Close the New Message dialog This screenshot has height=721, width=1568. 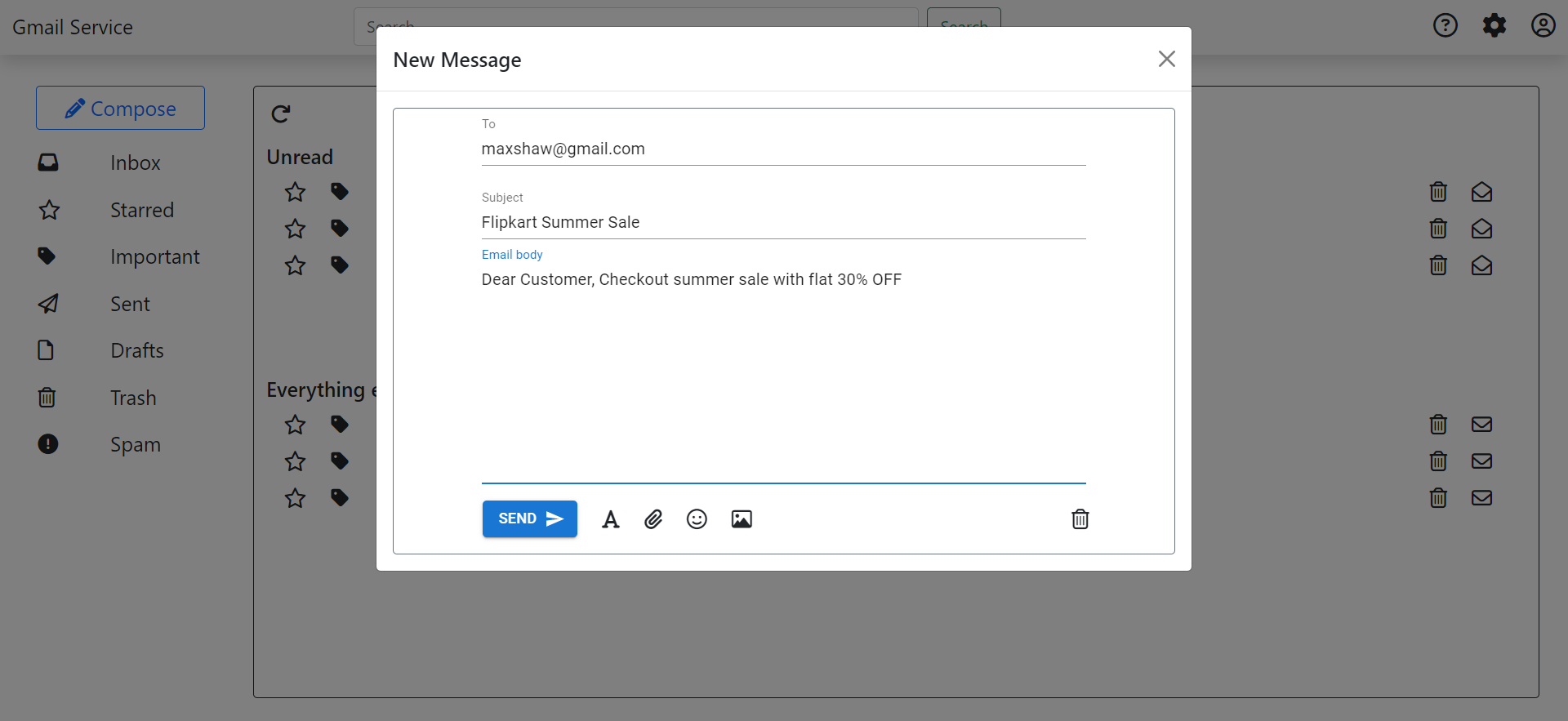point(1166,59)
